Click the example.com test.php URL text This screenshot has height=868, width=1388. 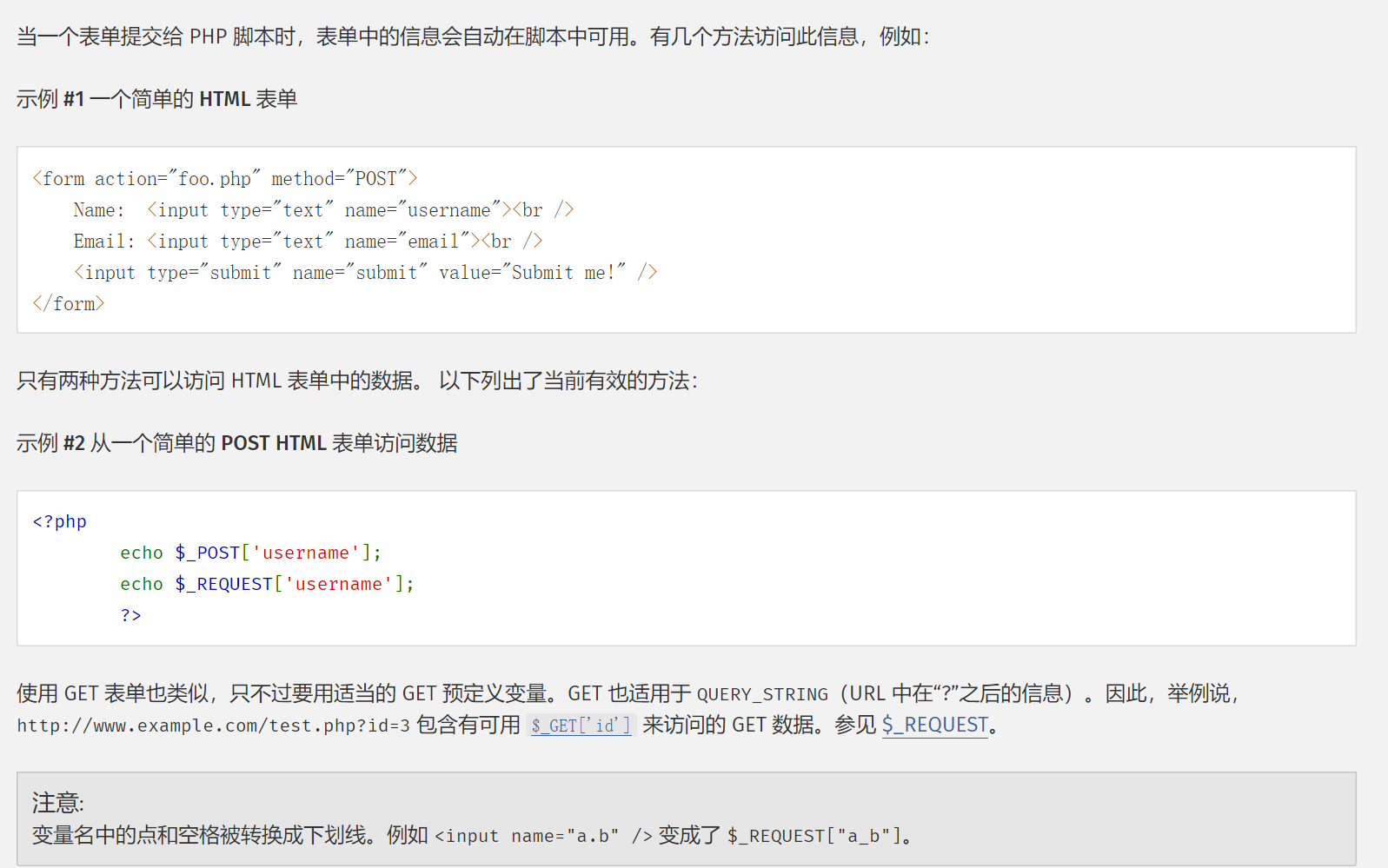pos(213,726)
